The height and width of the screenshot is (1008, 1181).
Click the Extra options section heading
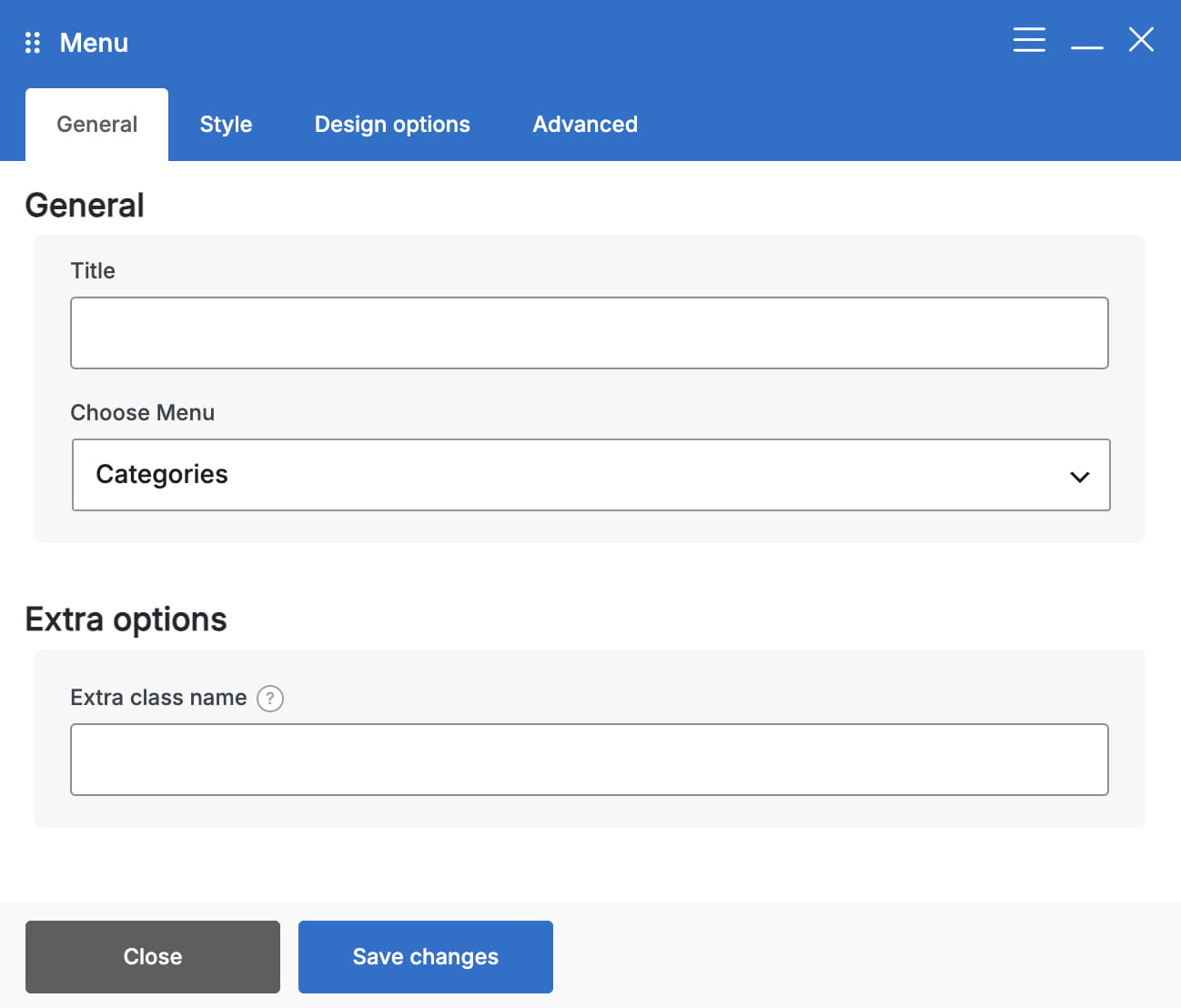tap(126, 620)
